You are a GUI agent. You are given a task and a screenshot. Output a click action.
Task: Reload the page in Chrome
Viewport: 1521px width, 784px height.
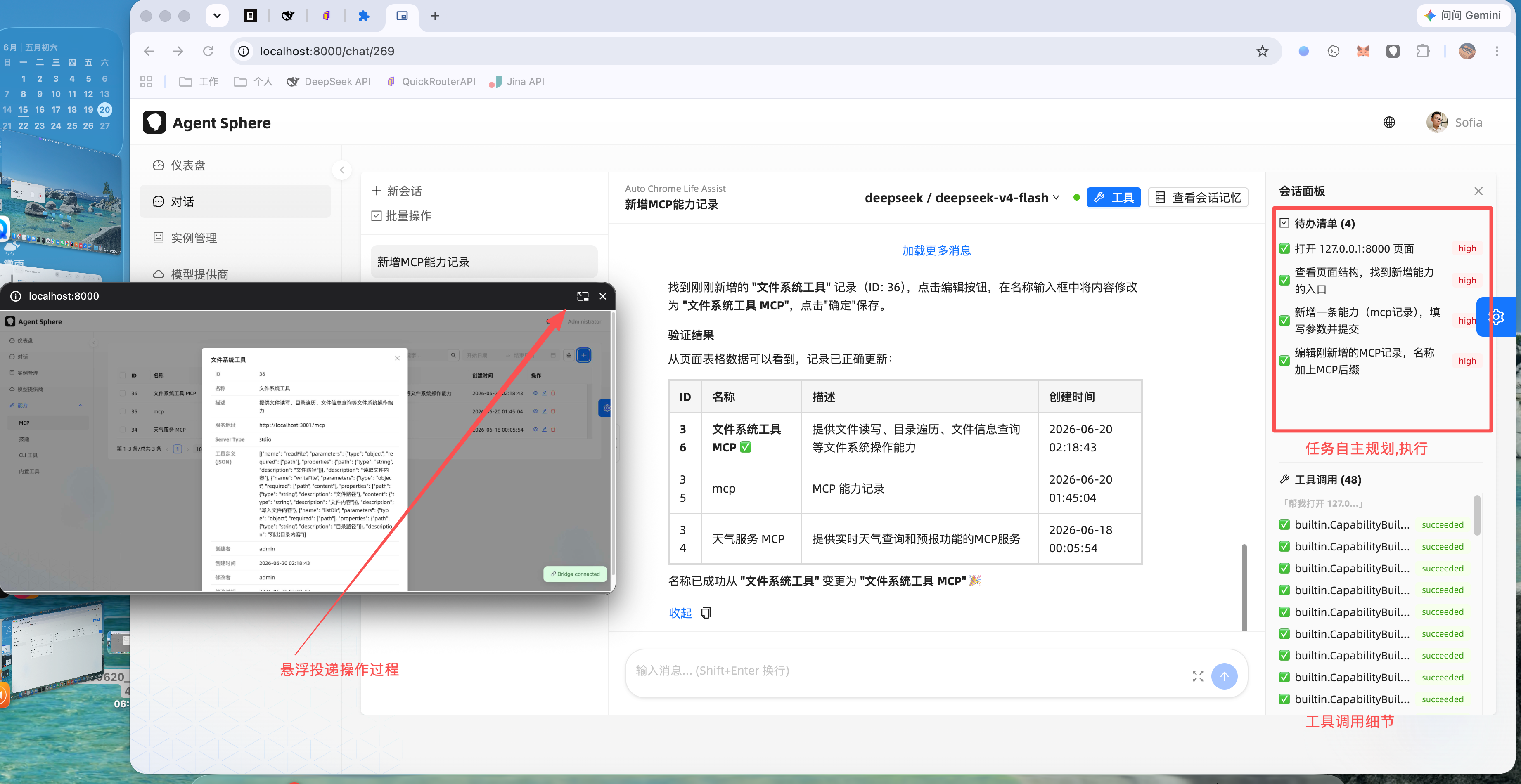pos(208,51)
